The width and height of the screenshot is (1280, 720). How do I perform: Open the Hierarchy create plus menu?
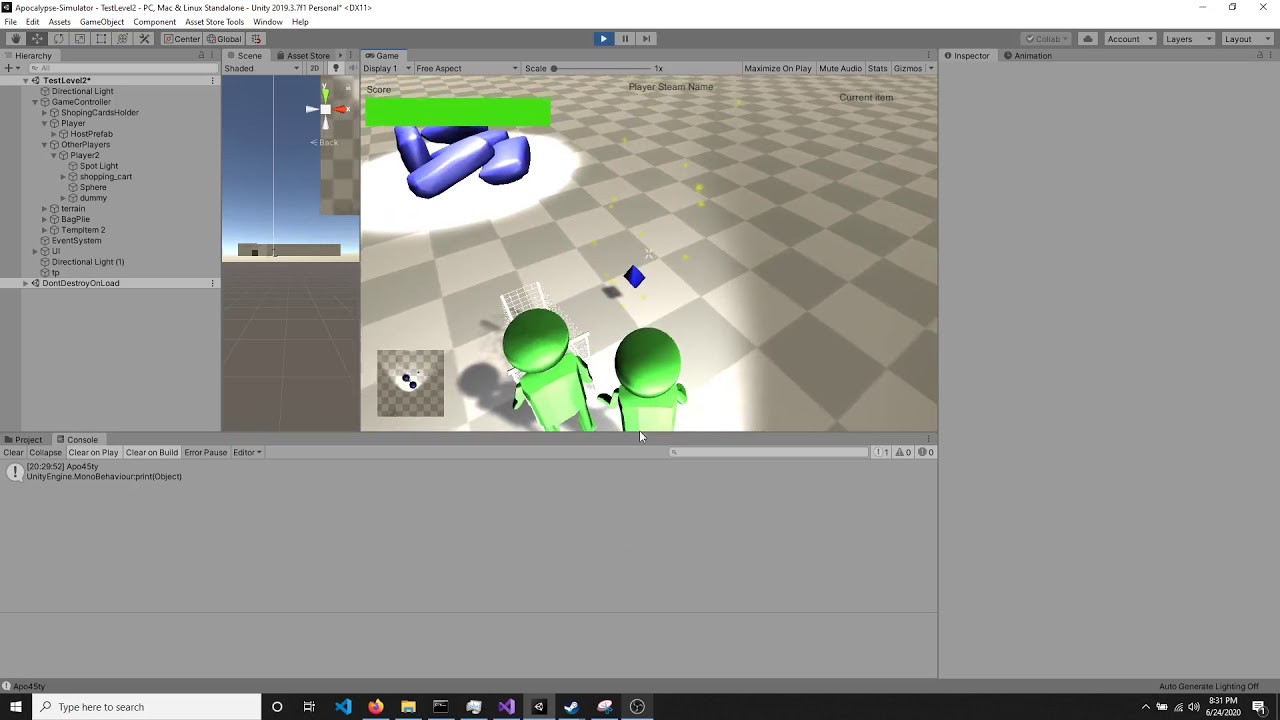pos(10,68)
